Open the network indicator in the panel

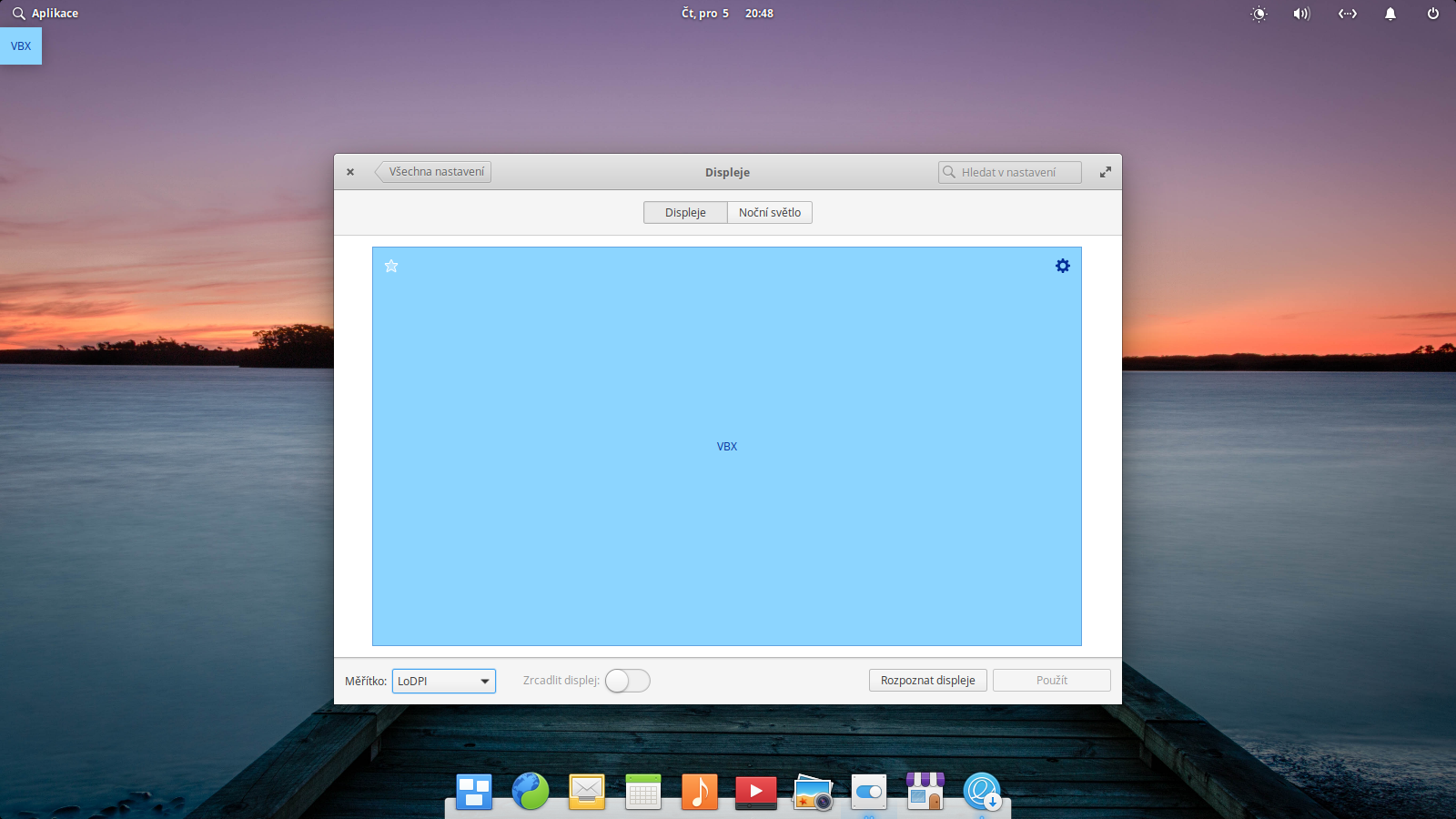(x=1347, y=14)
